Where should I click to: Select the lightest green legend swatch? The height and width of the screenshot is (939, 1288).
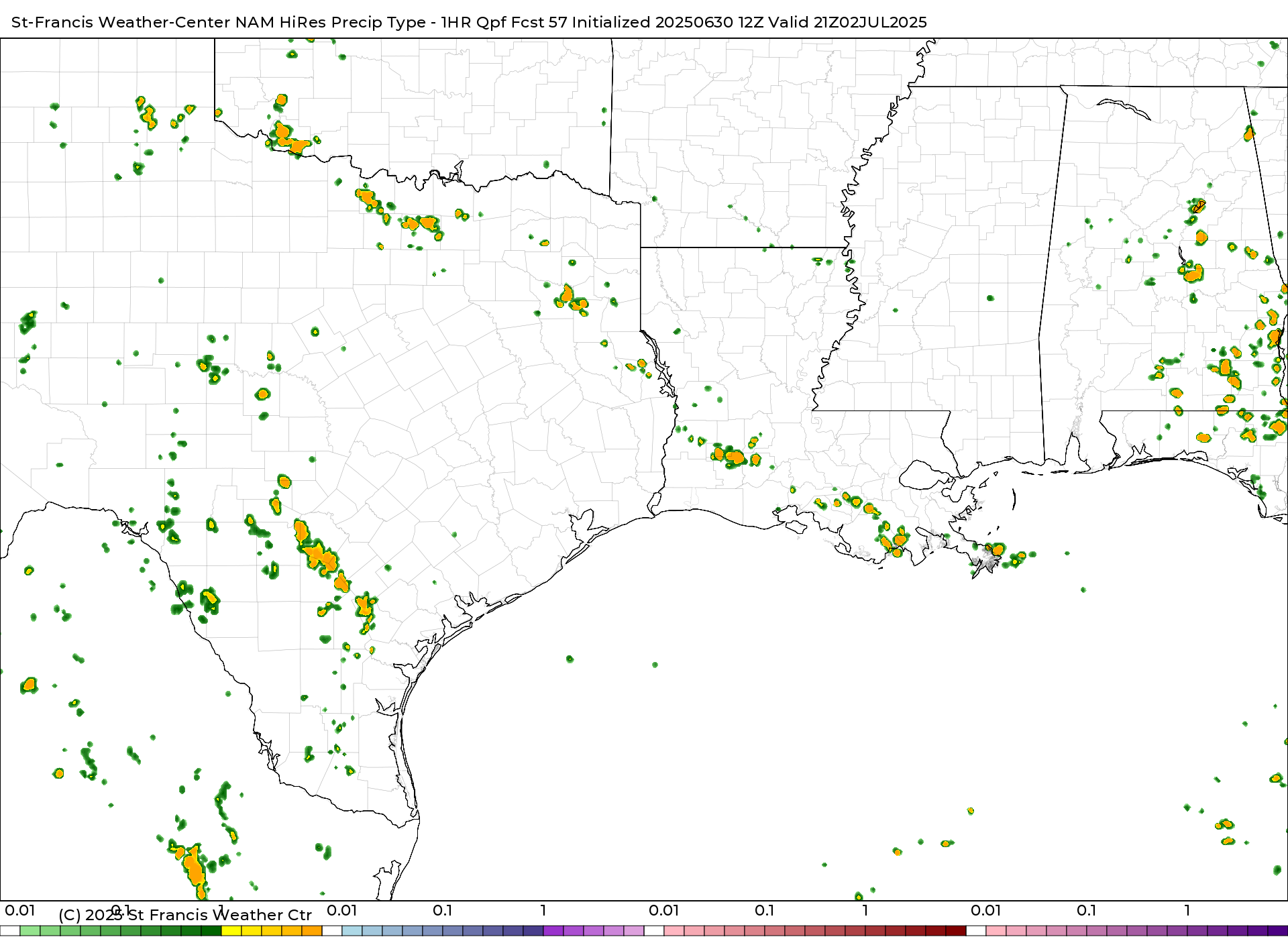tap(30, 931)
